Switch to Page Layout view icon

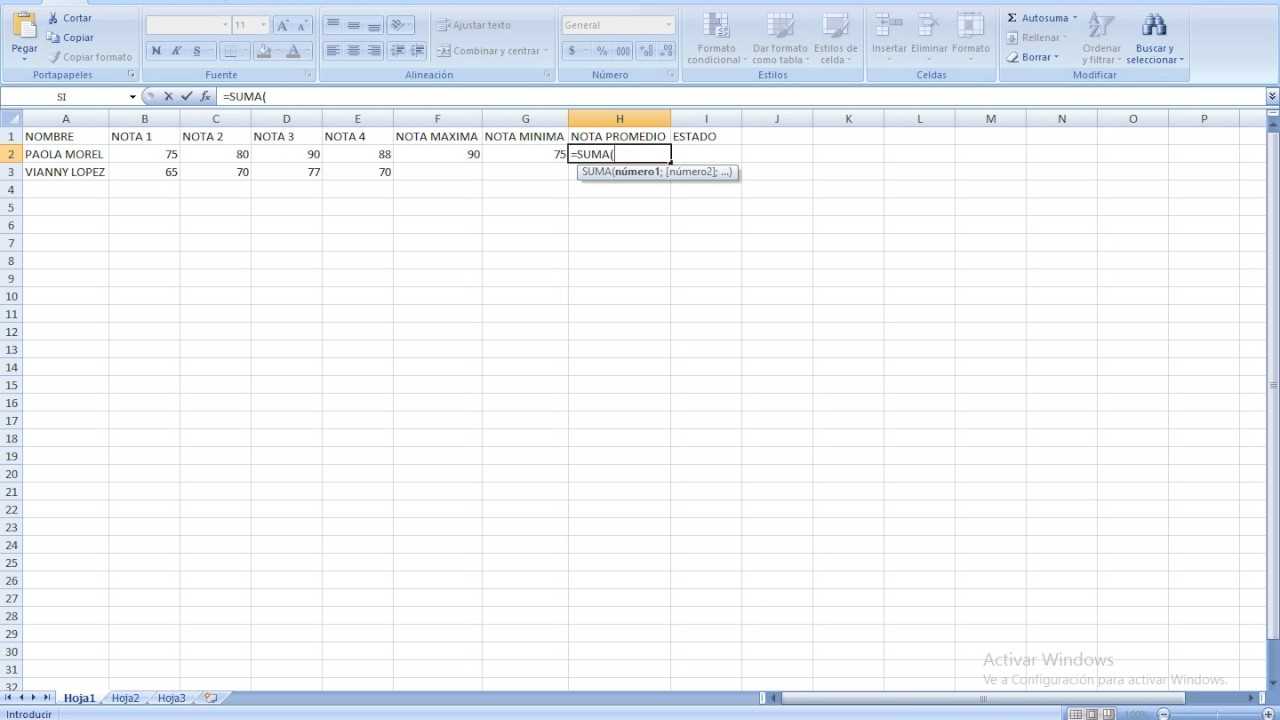[1092, 714]
